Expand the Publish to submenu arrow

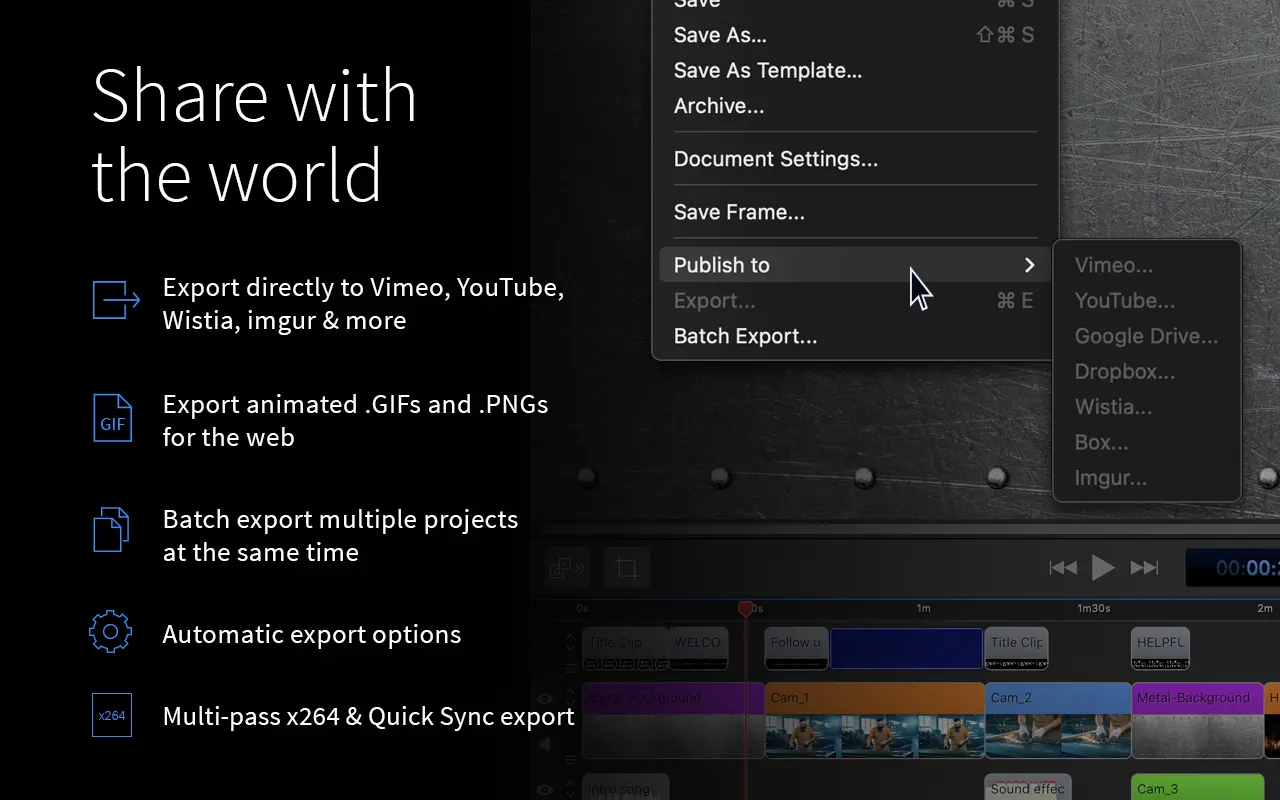1029,265
